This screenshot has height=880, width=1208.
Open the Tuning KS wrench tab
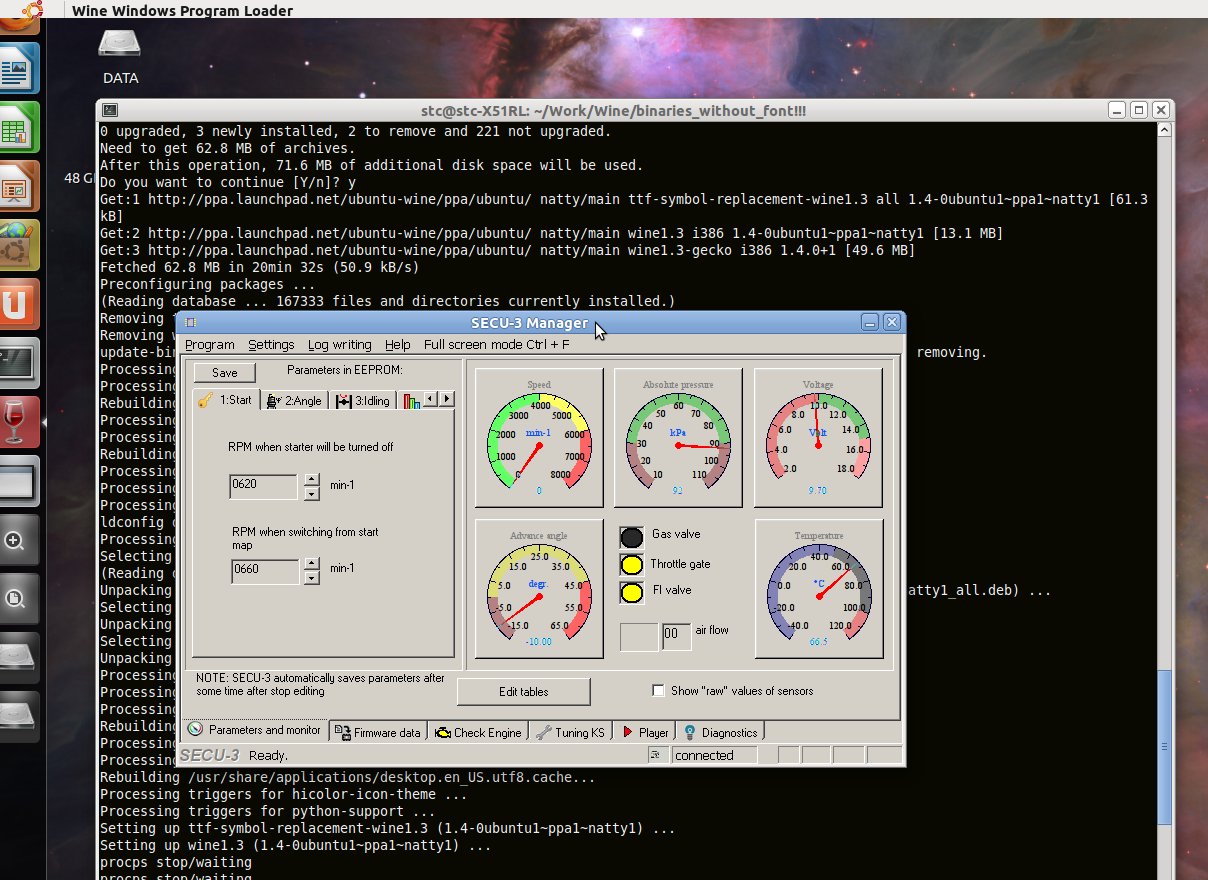point(571,732)
